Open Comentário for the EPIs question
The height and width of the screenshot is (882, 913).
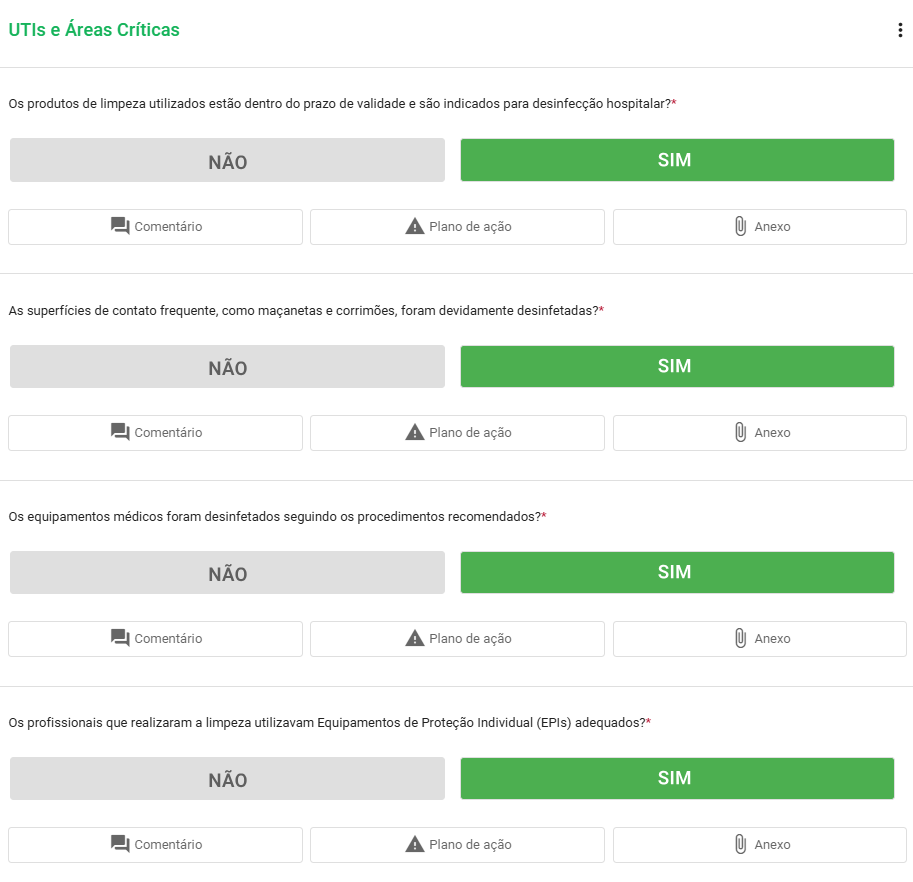(x=155, y=843)
